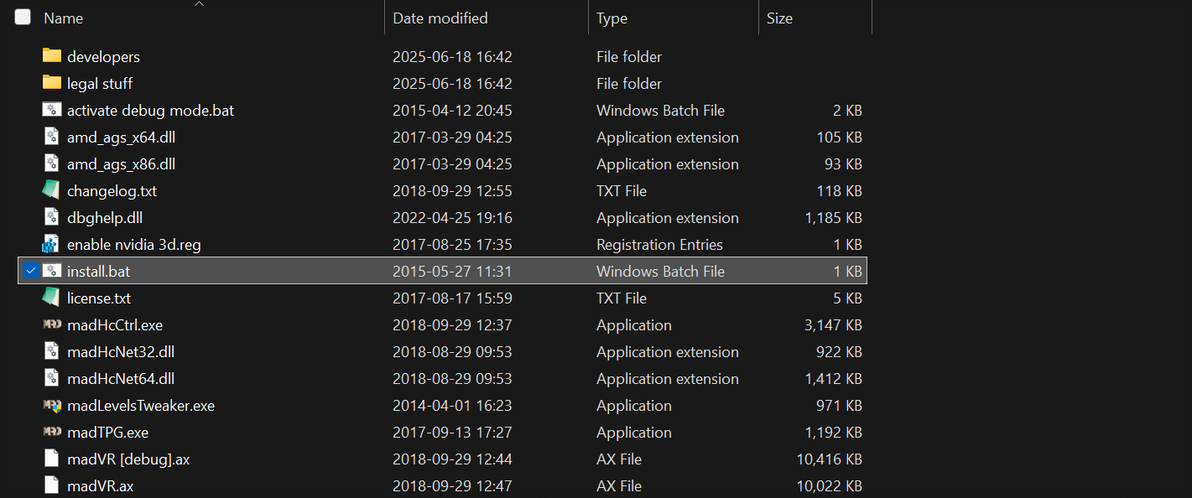
Task: Click the madTPG.exe application icon
Action: coord(52,432)
